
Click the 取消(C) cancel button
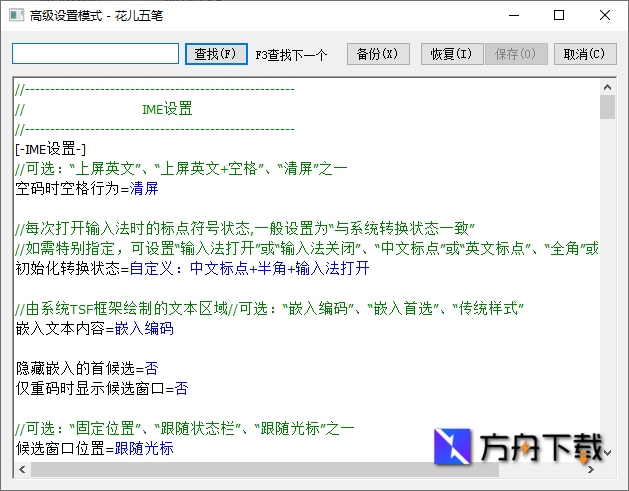click(585, 54)
